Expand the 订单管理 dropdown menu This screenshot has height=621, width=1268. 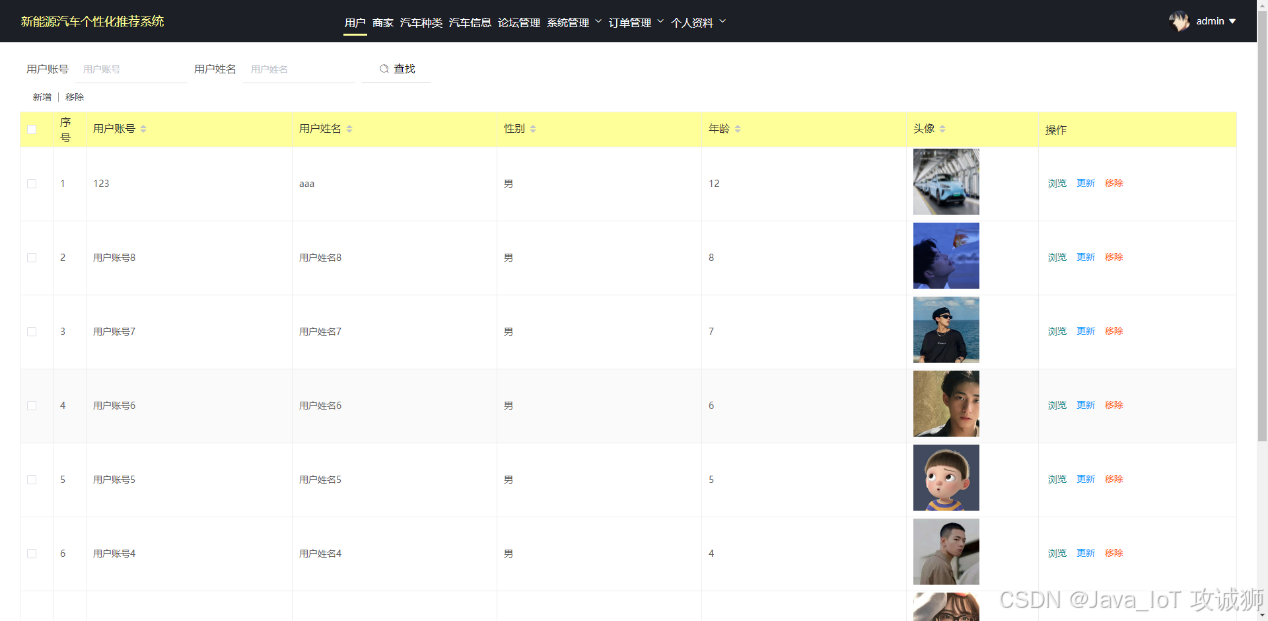tap(636, 22)
